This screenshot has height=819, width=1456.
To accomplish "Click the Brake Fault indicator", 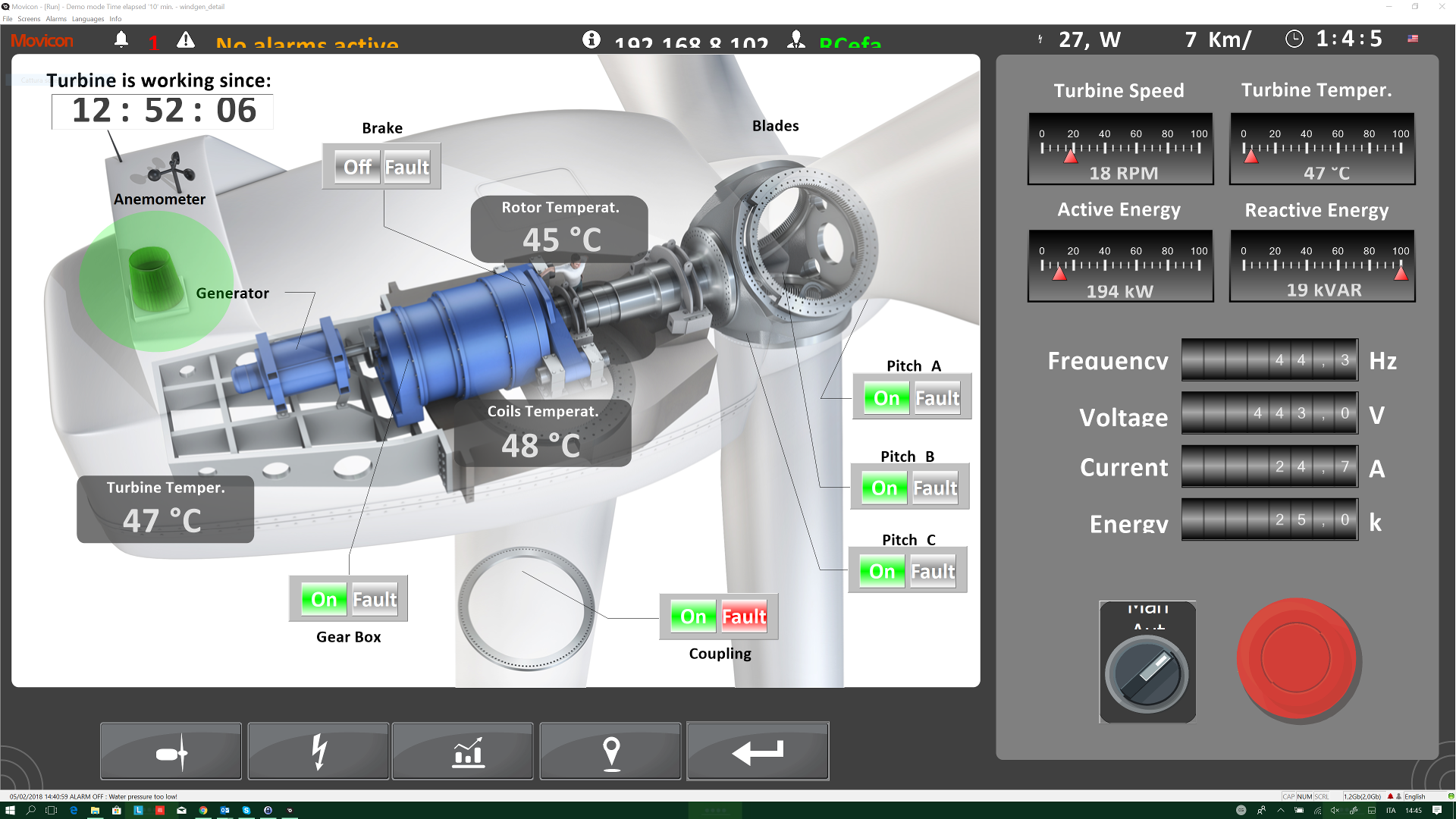I will click(407, 167).
